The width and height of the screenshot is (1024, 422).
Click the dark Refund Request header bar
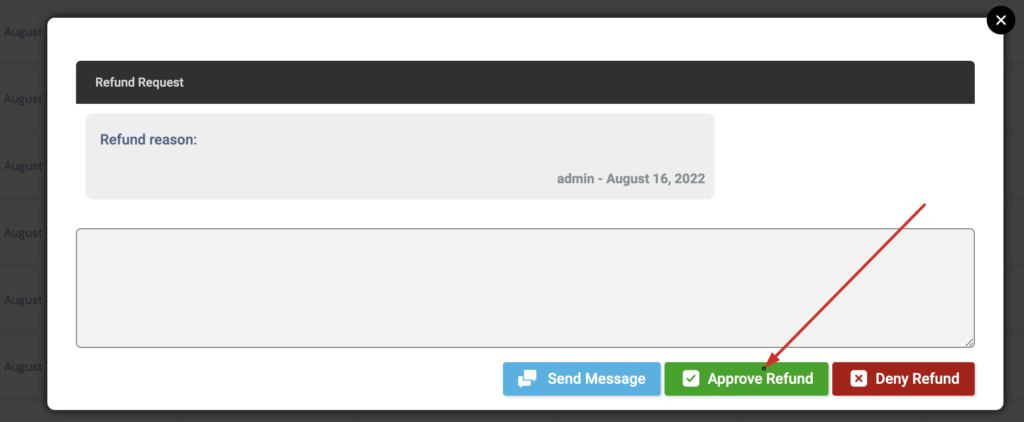(x=525, y=82)
